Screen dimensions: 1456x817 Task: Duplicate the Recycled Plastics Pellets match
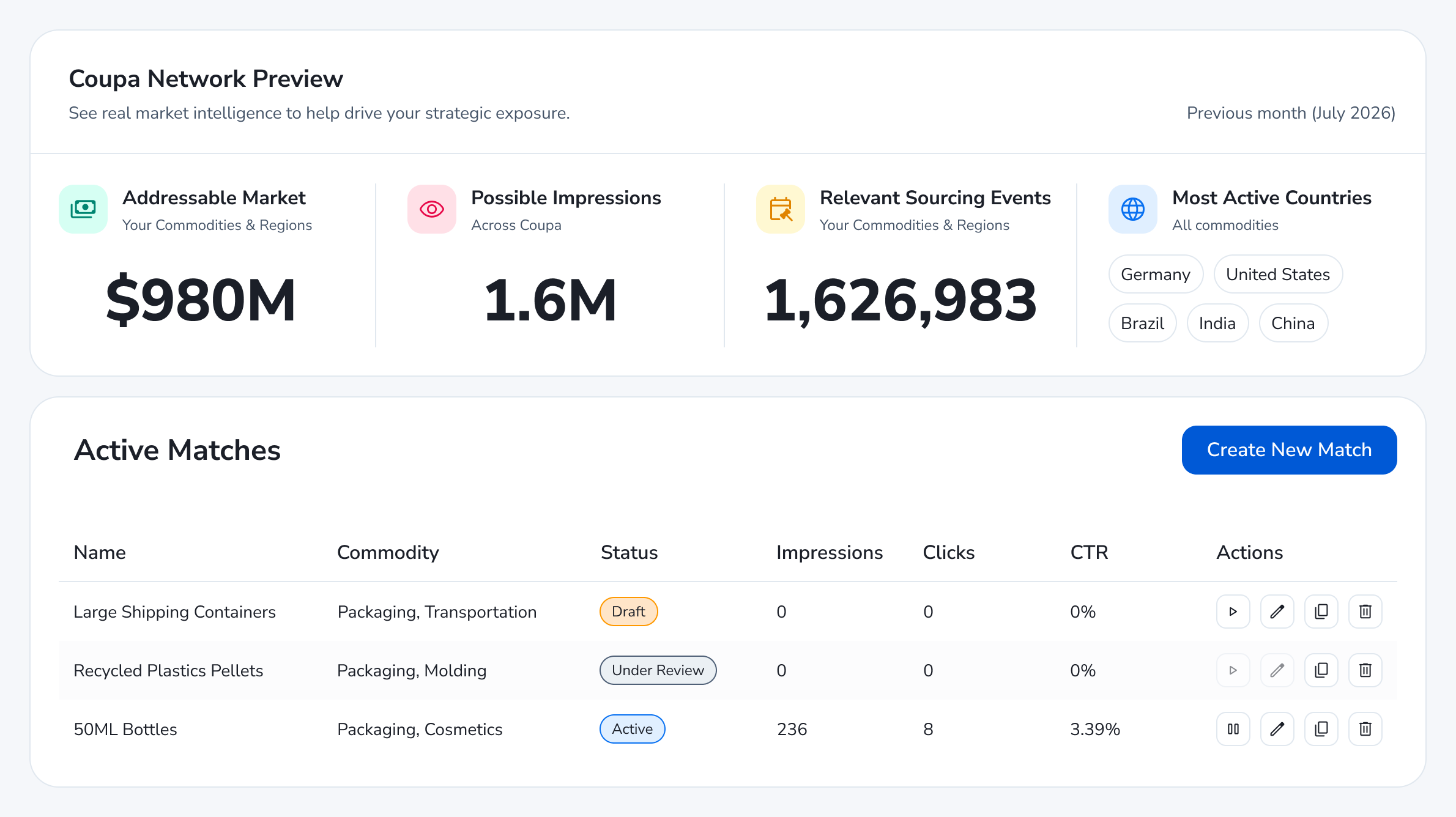[x=1321, y=670]
